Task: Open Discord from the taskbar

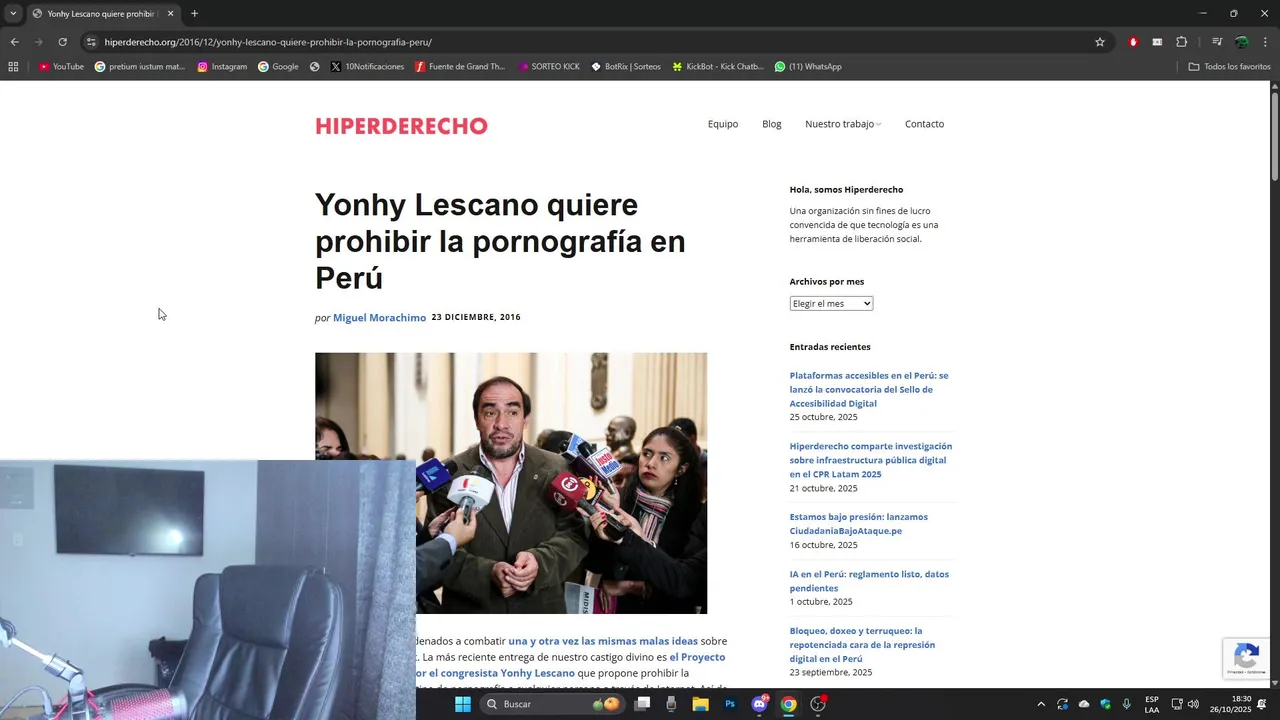Action: 759,704
